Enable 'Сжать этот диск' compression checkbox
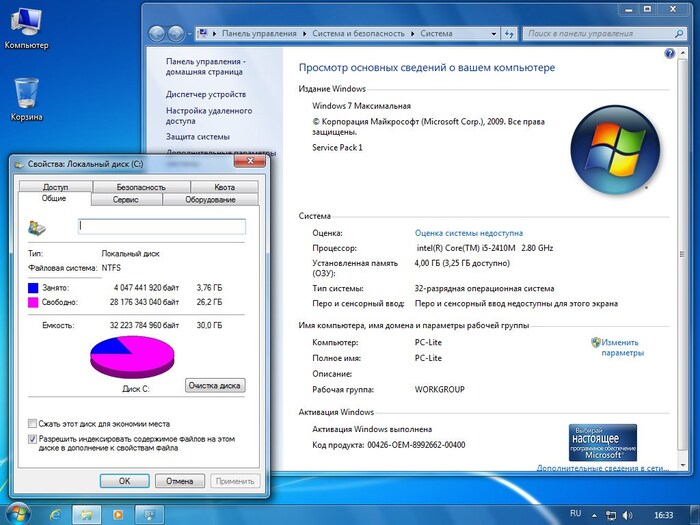The height and width of the screenshot is (525, 700). [33, 423]
